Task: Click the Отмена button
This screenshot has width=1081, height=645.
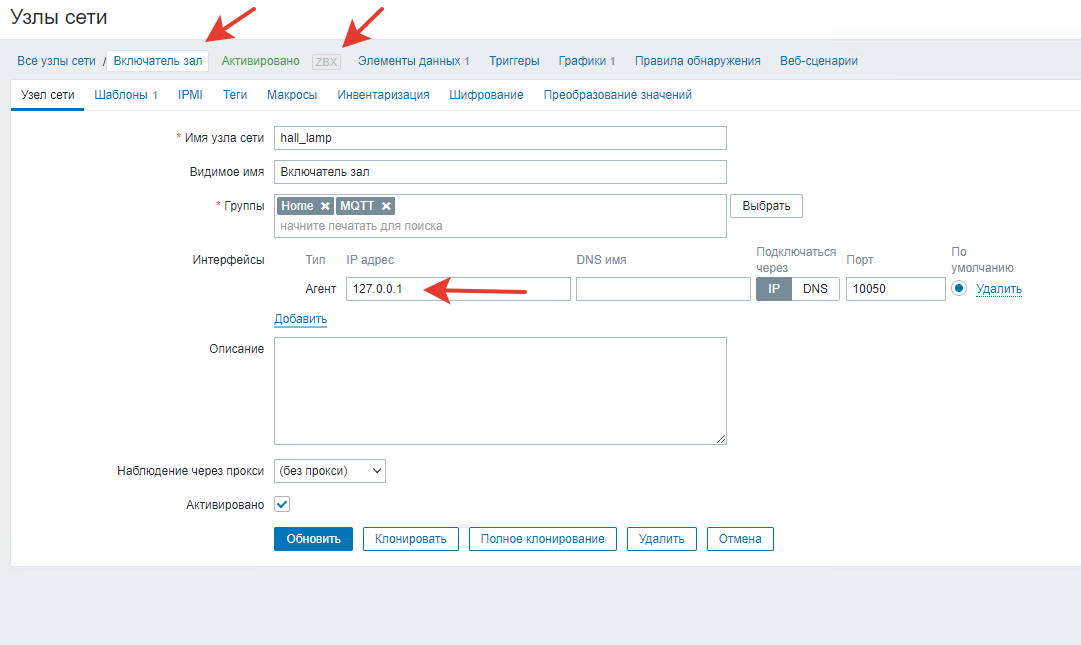Action: coord(740,539)
